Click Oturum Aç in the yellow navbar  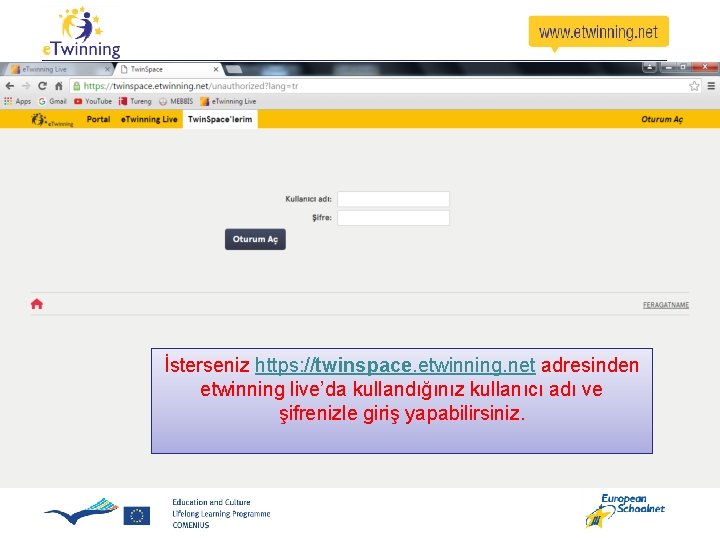(x=662, y=119)
